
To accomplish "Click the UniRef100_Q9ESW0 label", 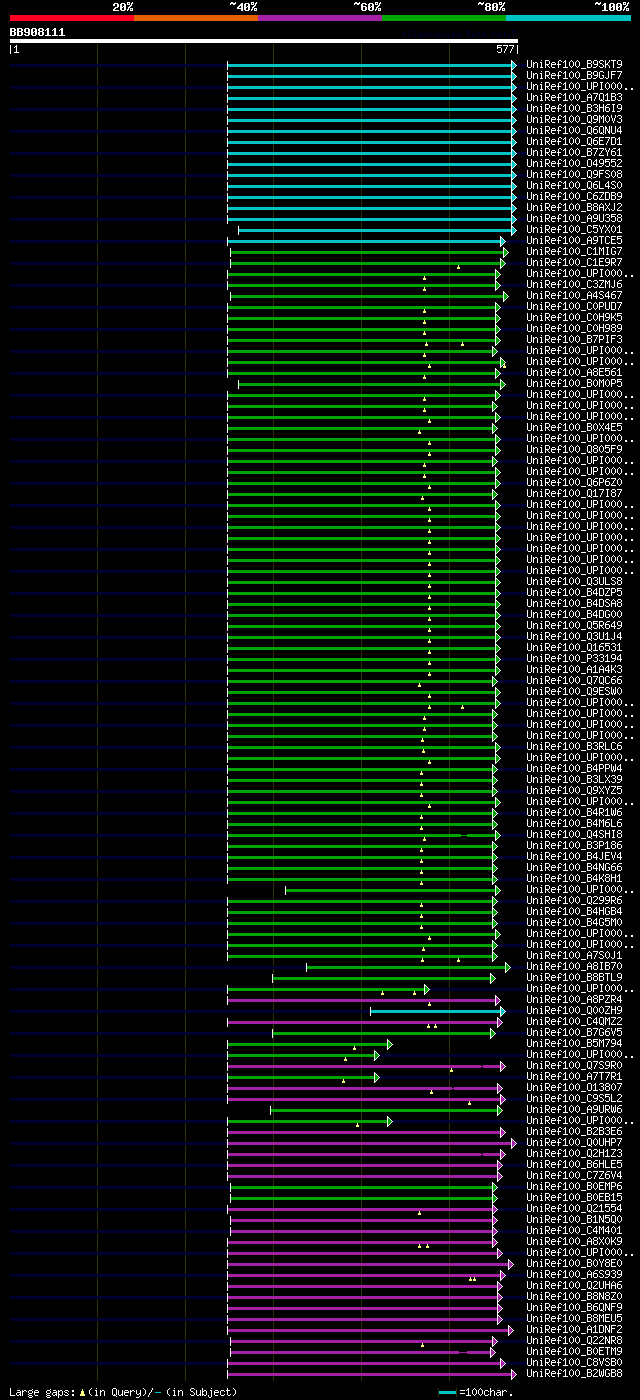I will point(574,691).
